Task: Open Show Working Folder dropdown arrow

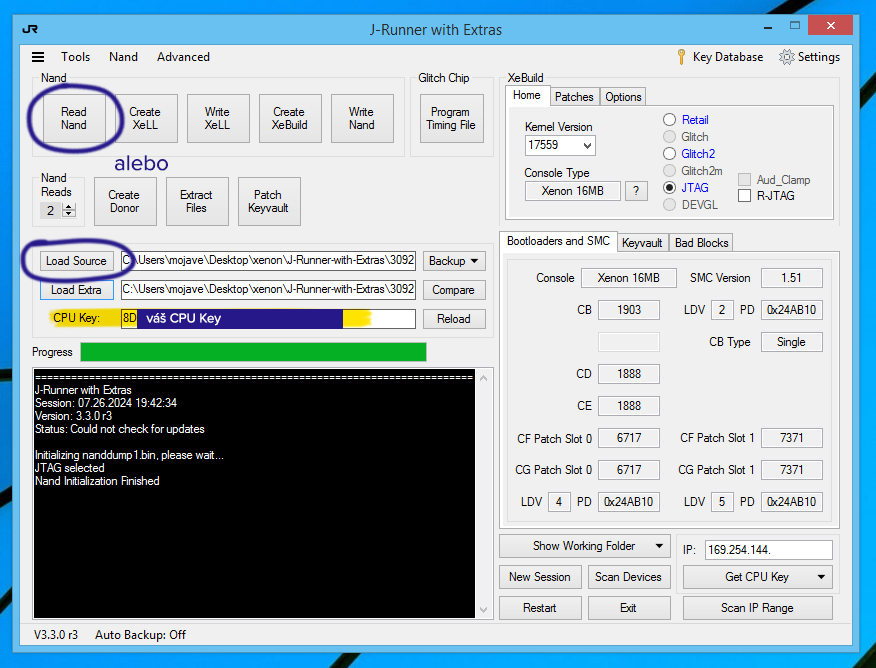Action: (659, 546)
